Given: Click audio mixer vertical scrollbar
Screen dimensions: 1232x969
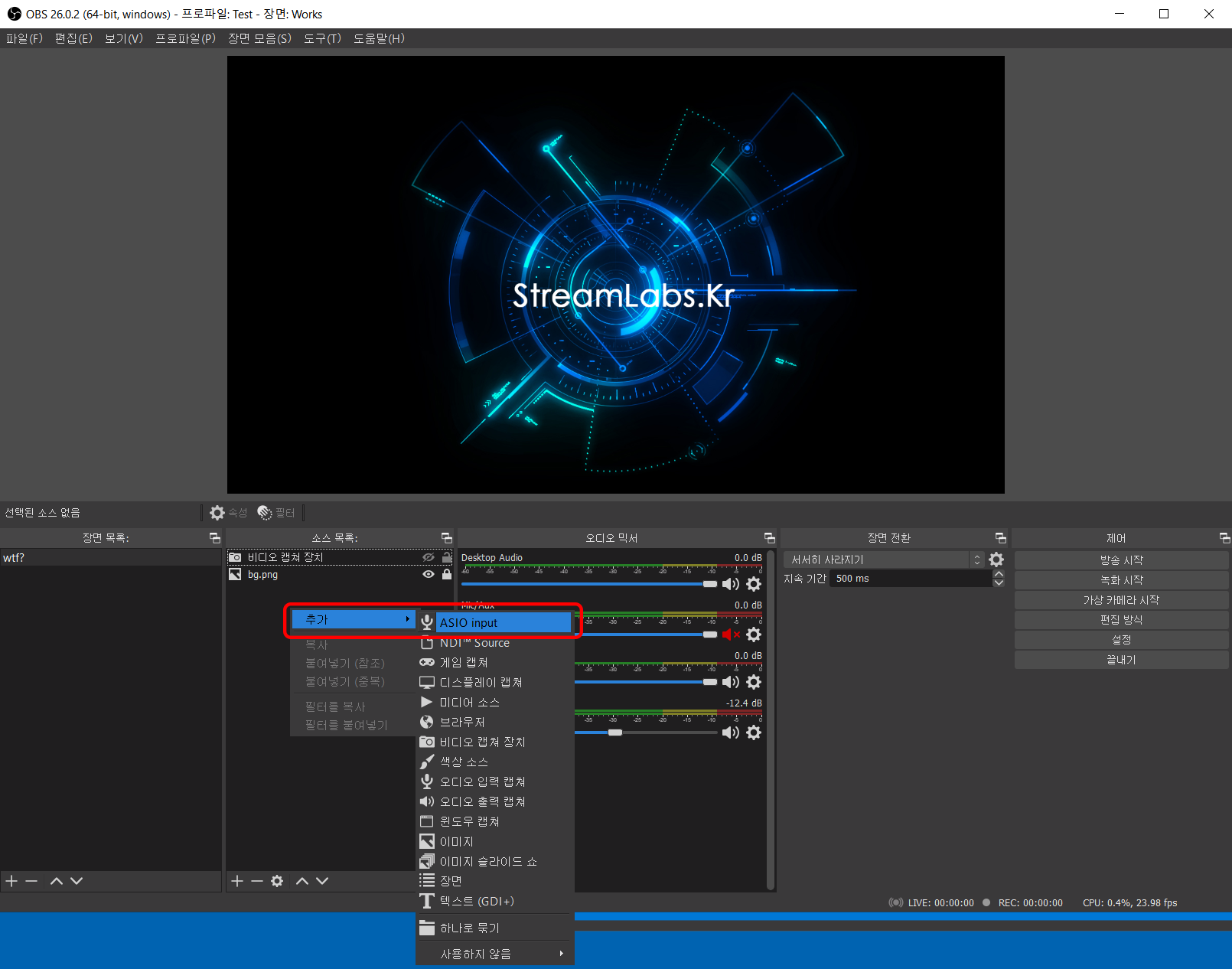Looking at the screenshot, I should pyautogui.click(x=771, y=719).
